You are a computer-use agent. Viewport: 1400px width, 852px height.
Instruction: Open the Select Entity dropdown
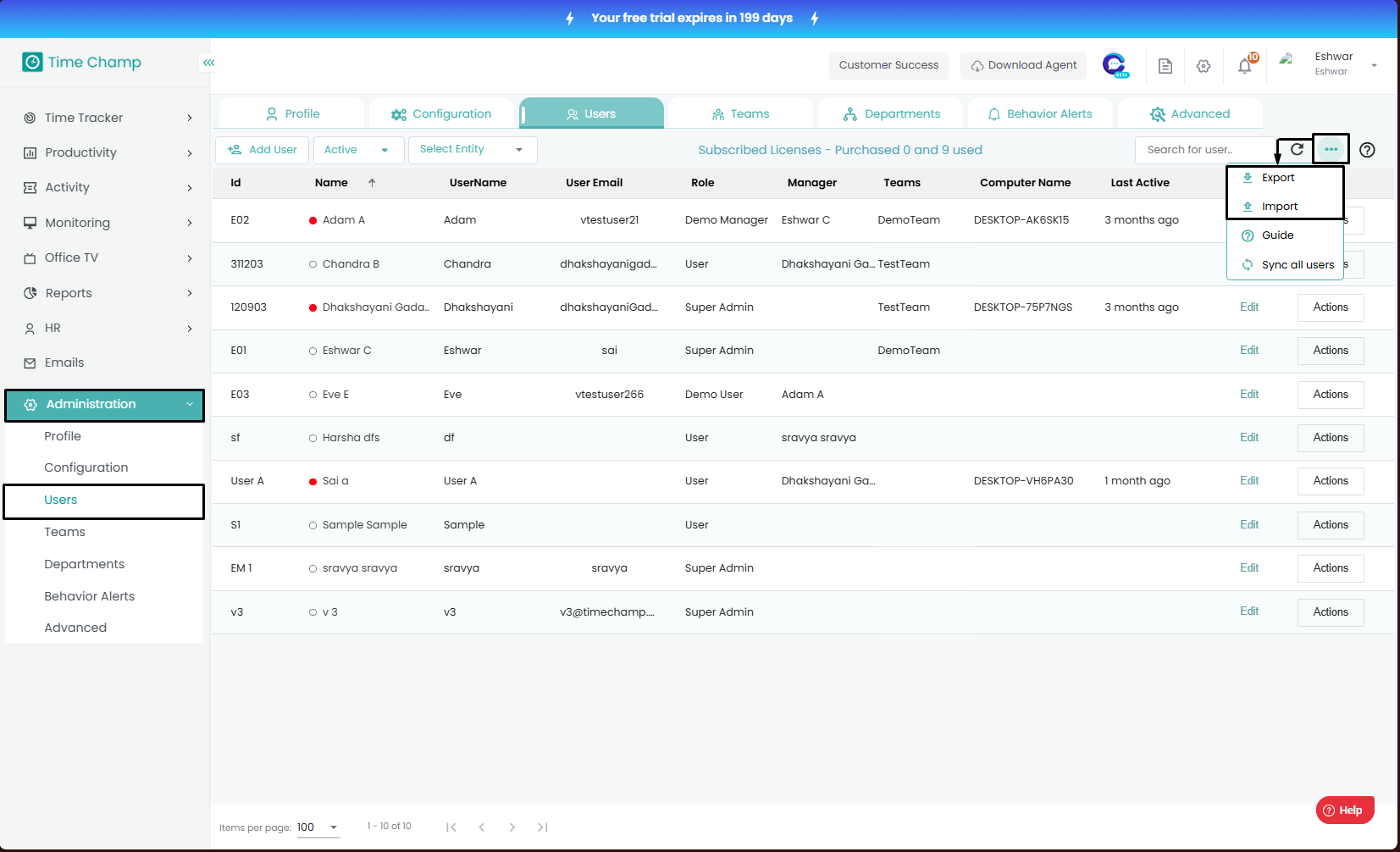(x=472, y=150)
